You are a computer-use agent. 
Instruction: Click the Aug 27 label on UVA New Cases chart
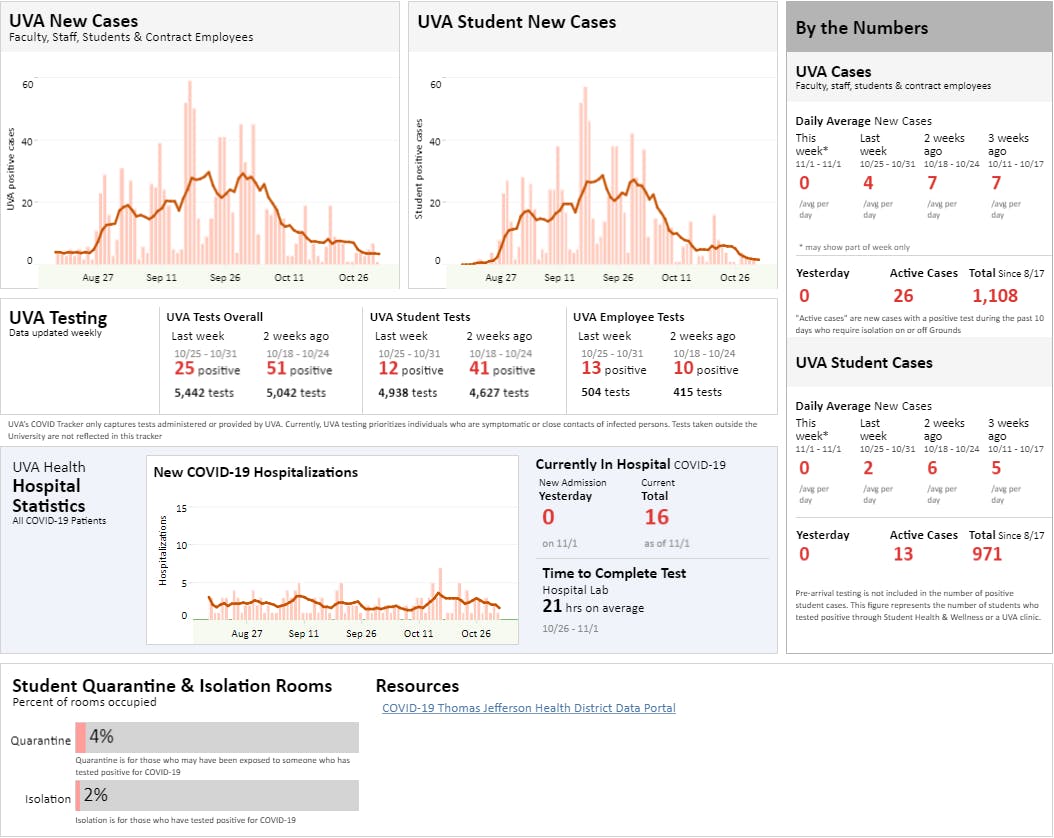point(98,277)
